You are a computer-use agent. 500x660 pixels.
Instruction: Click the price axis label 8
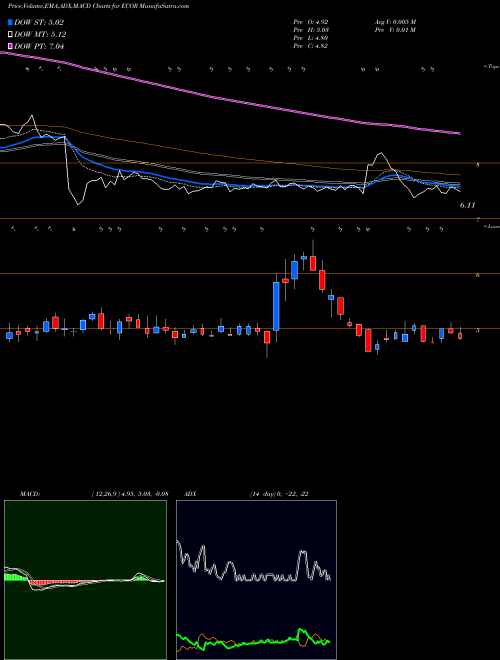click(x=477, y=165)
